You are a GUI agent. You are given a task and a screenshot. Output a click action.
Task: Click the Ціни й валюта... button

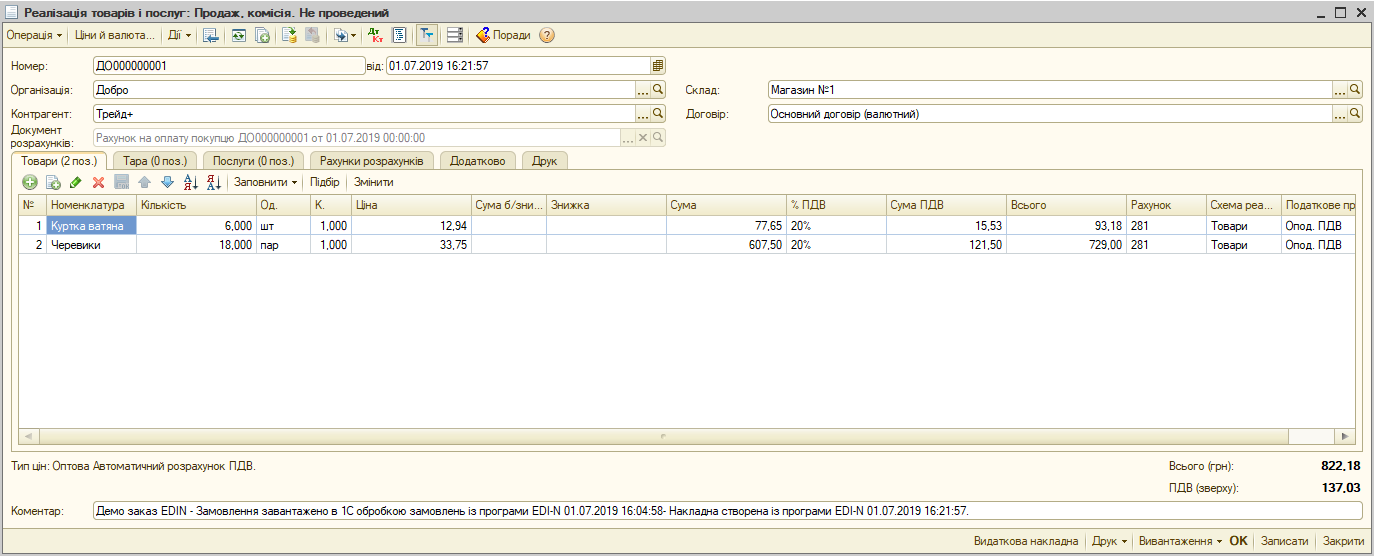pyautogui.click(x=115, y=35)
